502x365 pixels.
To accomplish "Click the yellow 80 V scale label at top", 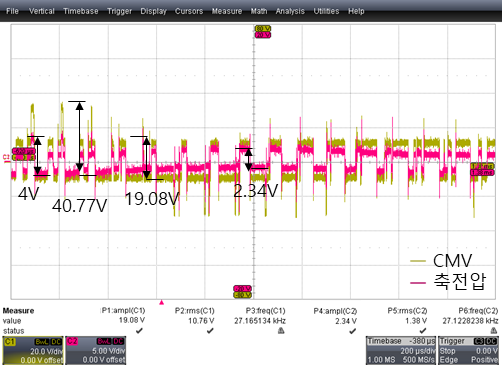I will [x=263, y=29].
